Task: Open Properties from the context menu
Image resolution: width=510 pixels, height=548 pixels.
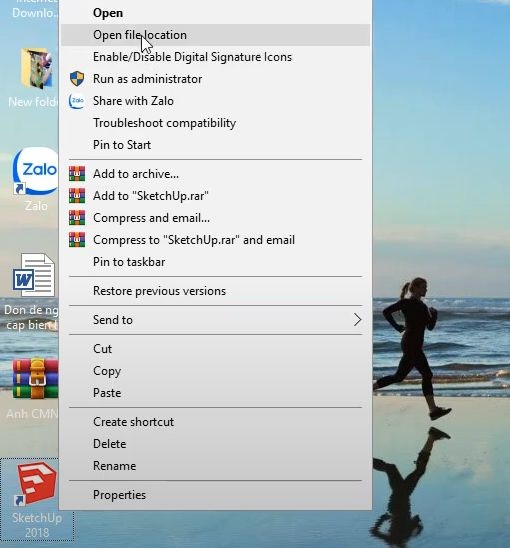Action: click(215, 495)
